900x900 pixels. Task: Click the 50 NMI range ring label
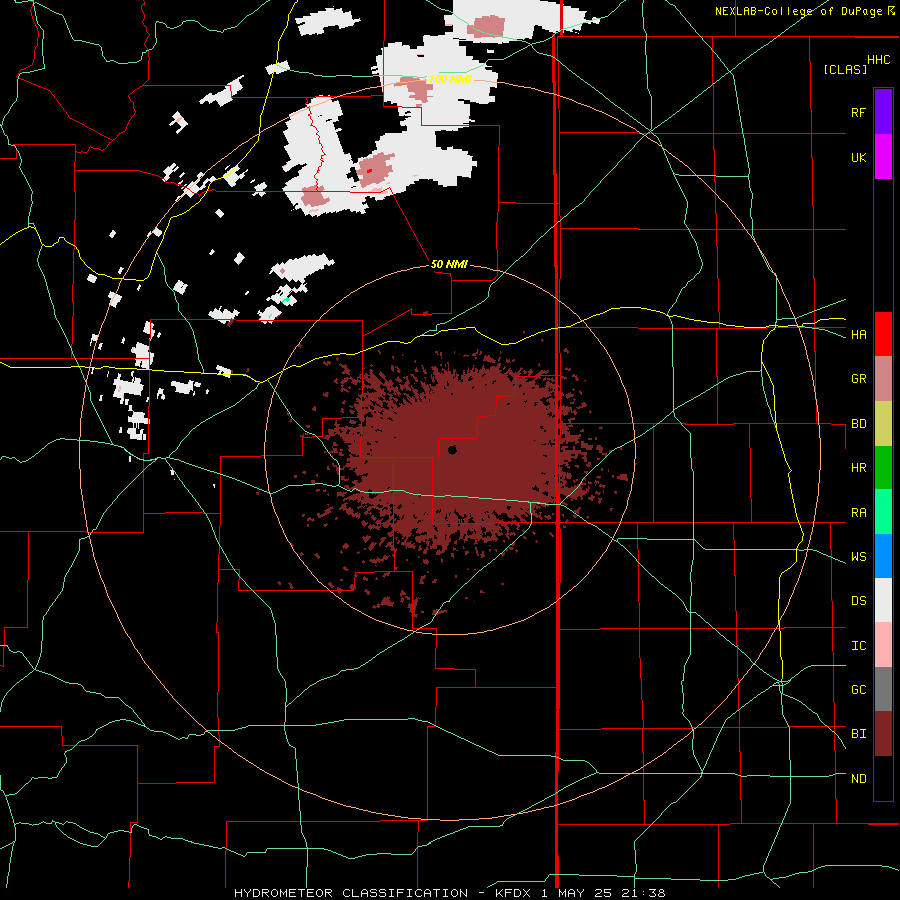pos(449,265)
